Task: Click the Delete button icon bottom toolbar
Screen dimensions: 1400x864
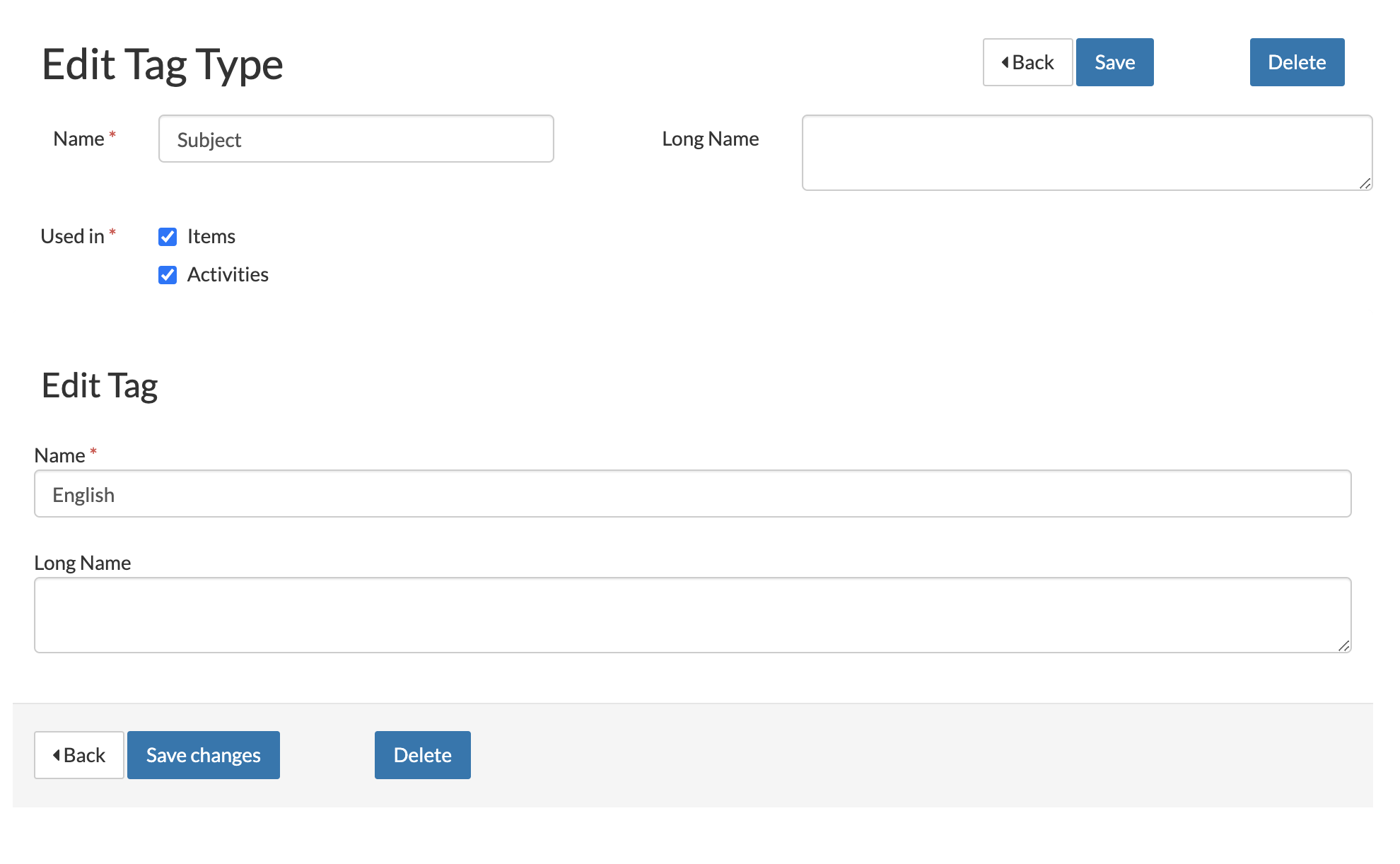Action: tap(421, 755)
